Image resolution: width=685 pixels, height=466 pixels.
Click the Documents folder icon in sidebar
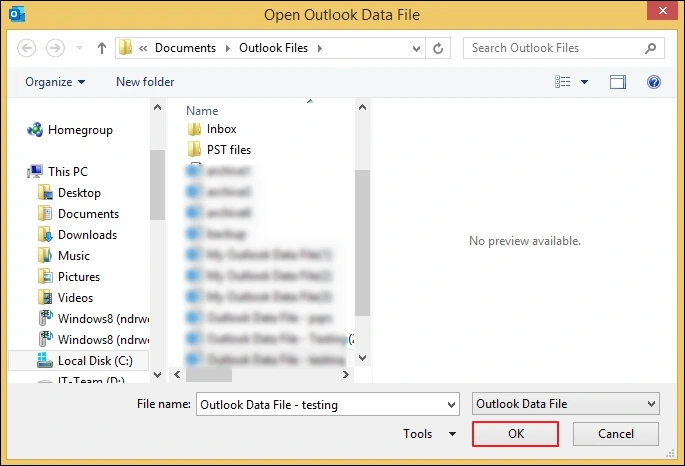click(45, 214)
